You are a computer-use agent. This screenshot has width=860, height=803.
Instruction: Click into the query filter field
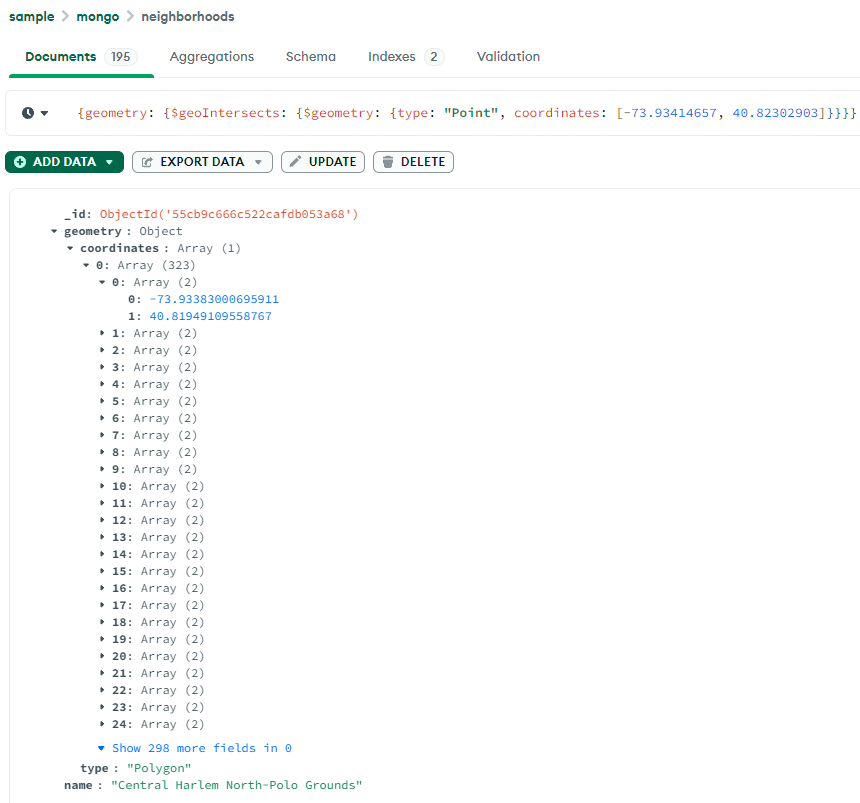click(466, 113)
